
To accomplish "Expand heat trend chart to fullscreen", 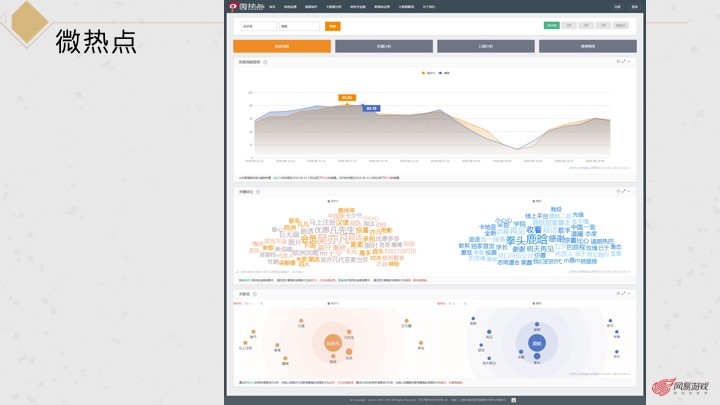I will [x=624, y=61].
